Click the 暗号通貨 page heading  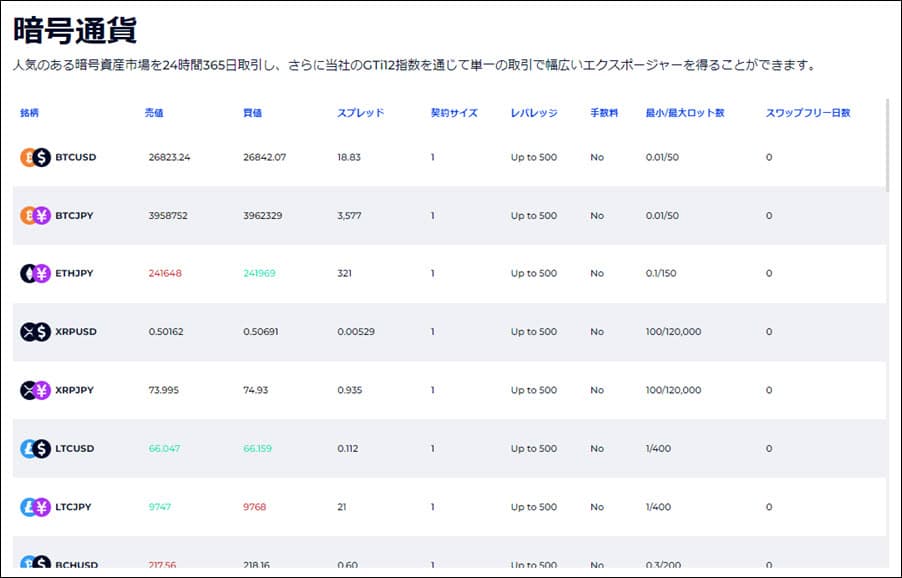[x=75, y=30]
